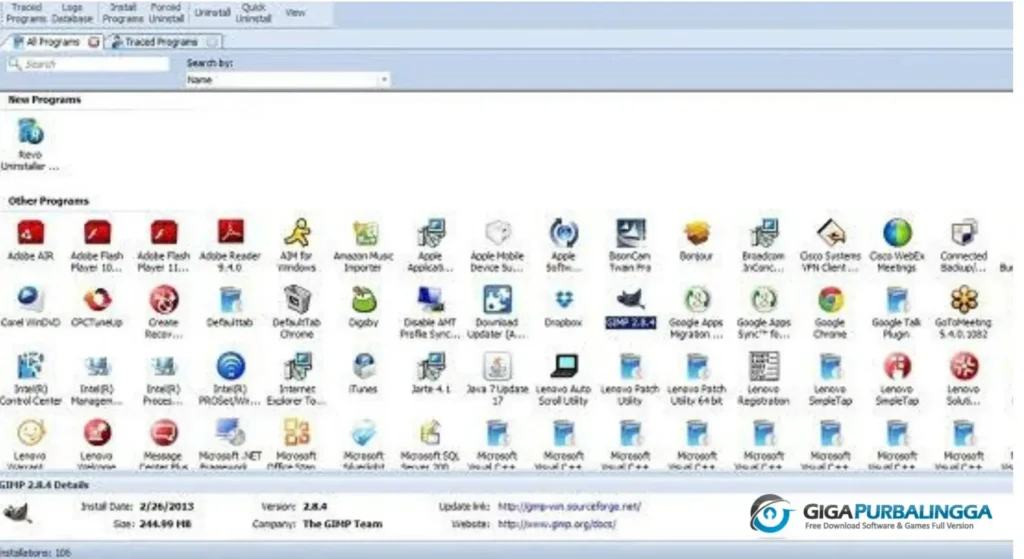
Task: Select the DefaultTab Chrome icon
Action: click(297, 300)
